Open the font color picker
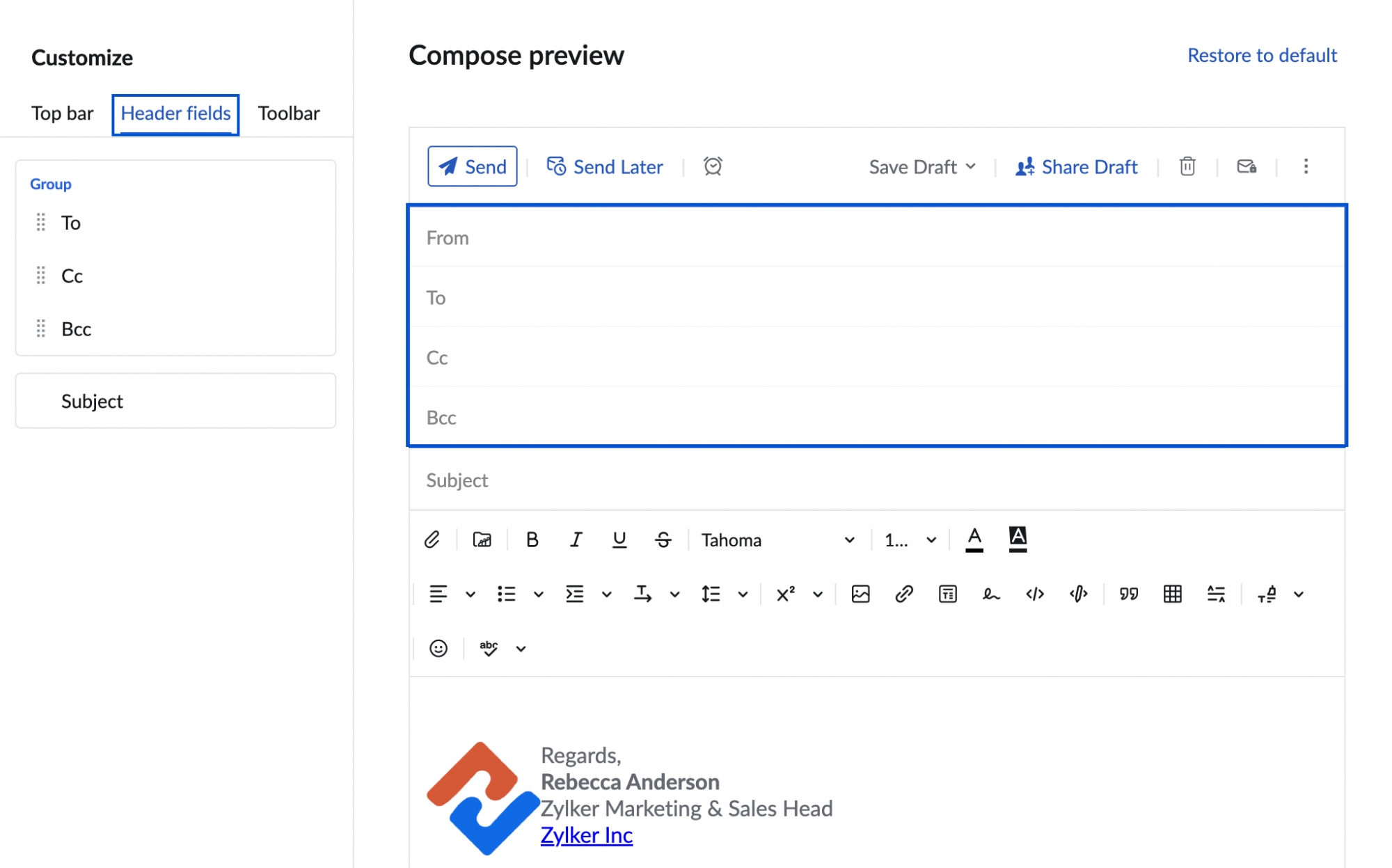 (x=974, y=539)
